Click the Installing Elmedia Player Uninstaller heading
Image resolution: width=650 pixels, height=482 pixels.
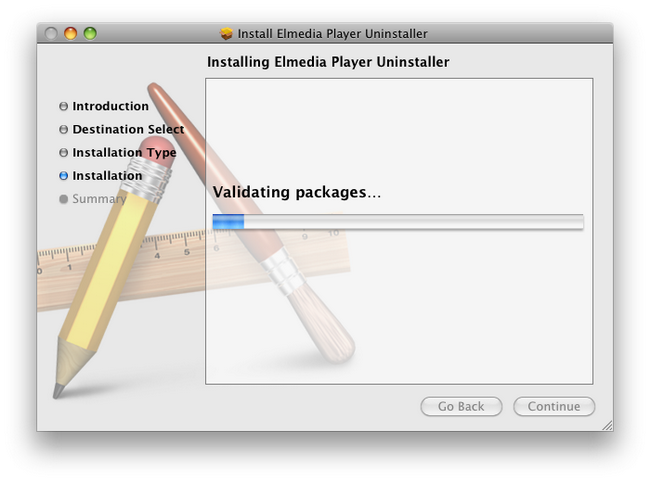click(328, 62)
